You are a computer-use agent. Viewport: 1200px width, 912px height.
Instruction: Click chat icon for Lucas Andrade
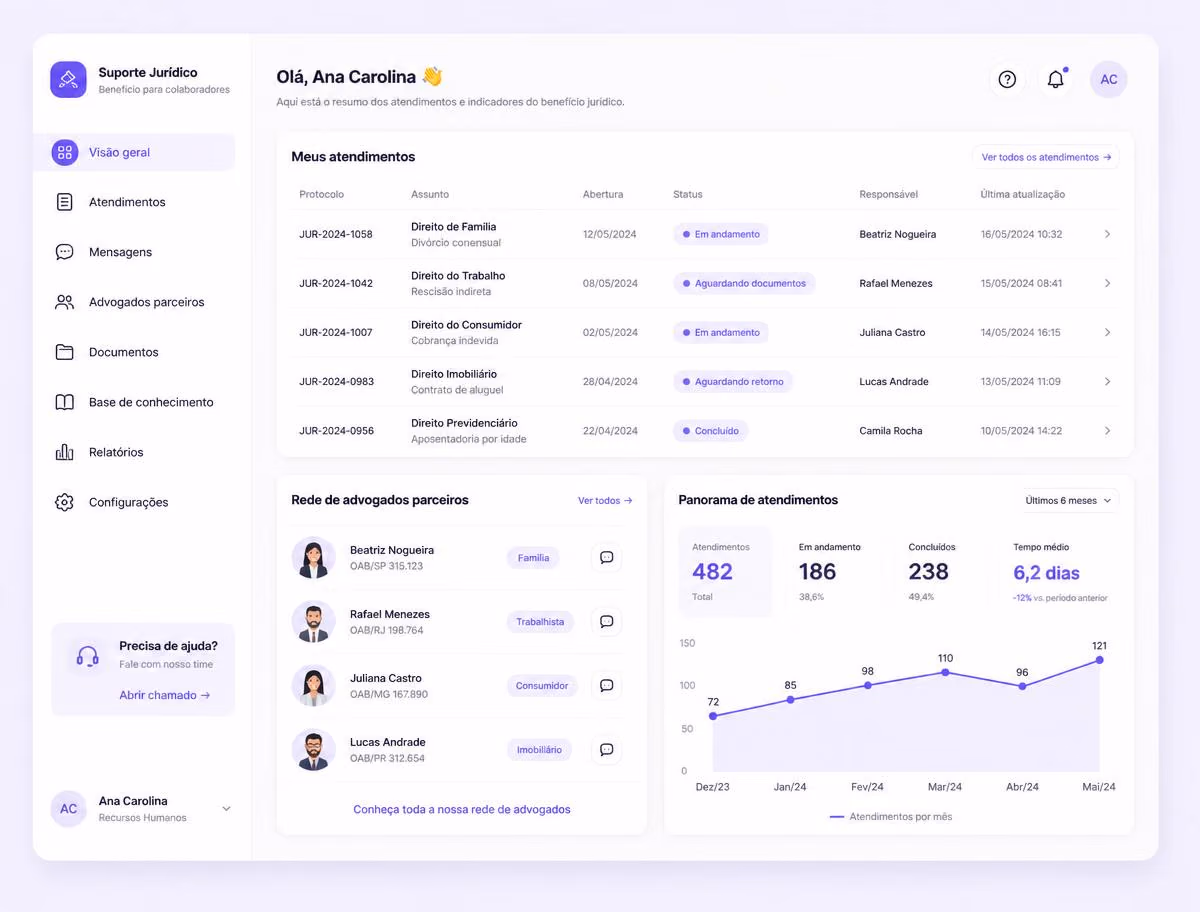point(606,750)
